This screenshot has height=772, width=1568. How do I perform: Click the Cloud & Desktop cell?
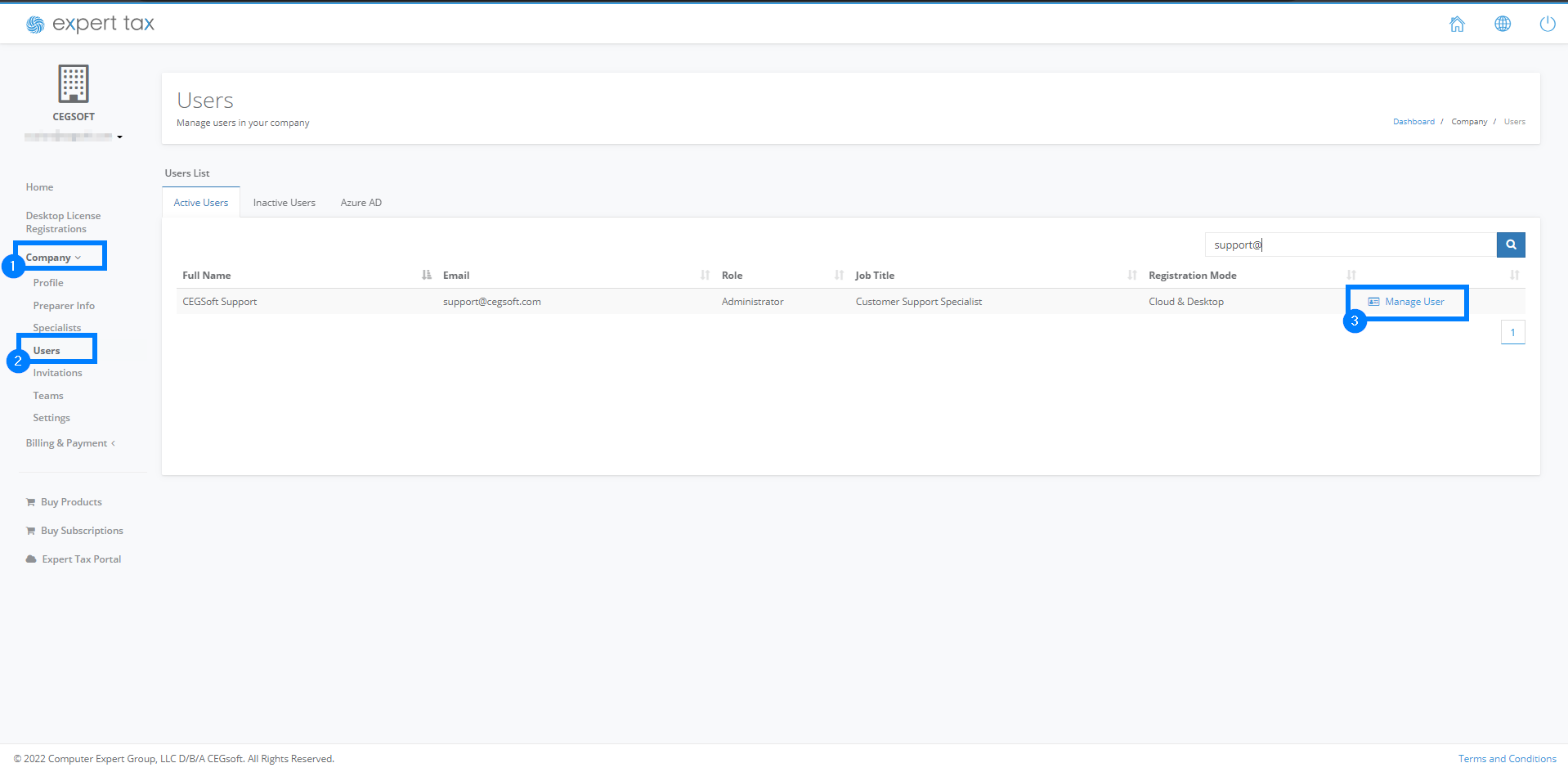(x=1186, y=302)
